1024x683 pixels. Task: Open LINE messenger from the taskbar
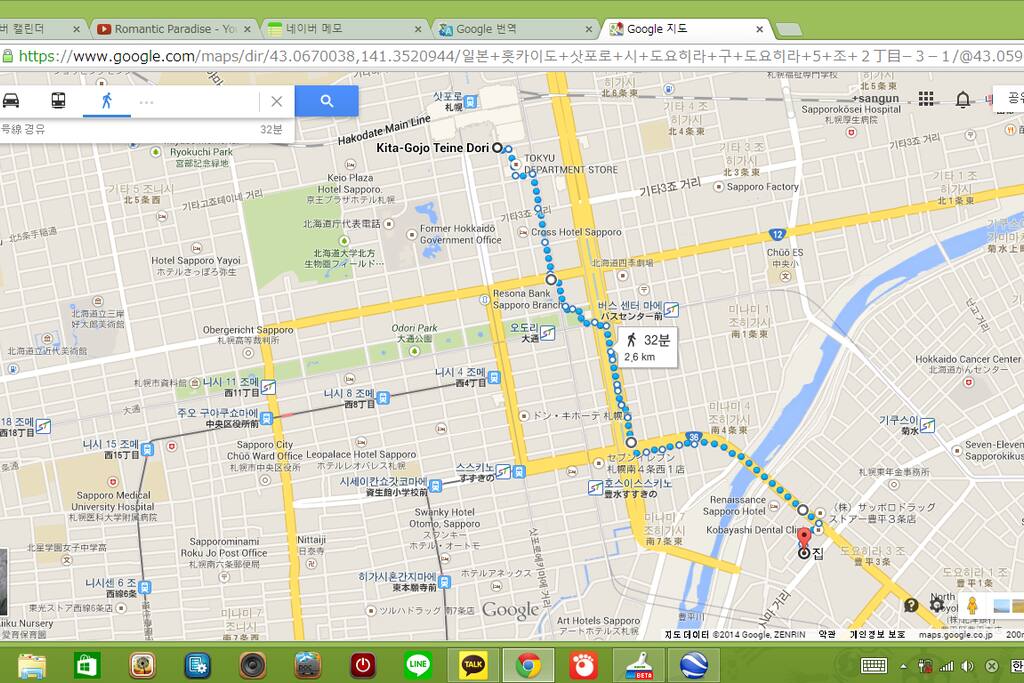tap(417, 665)
